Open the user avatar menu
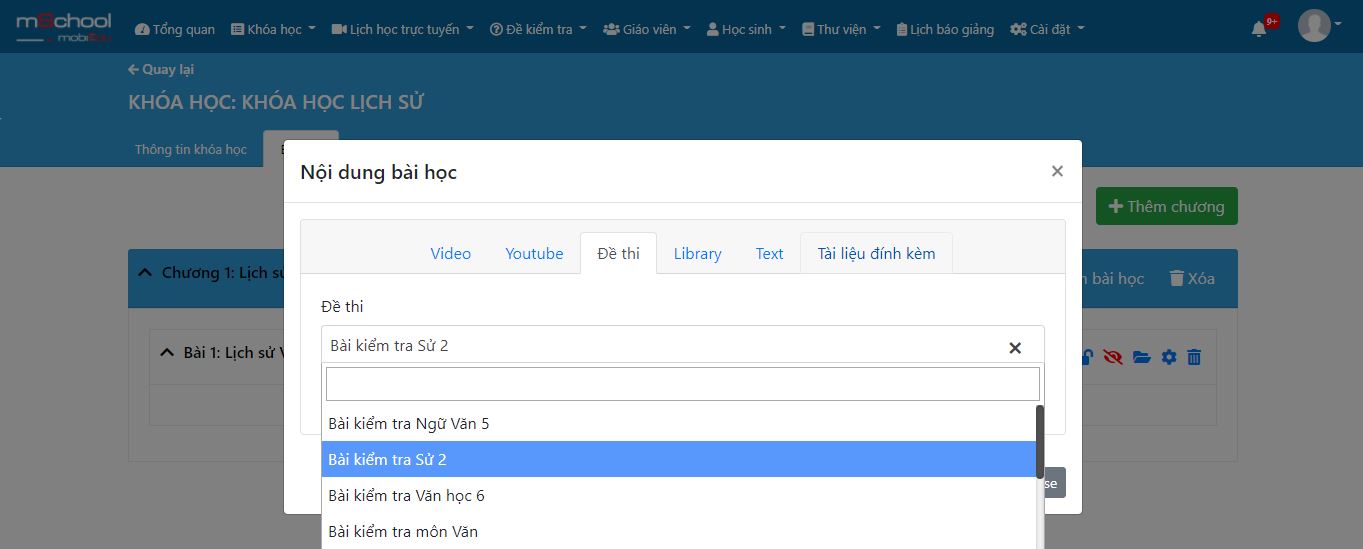Screen dimensions: 1363x549 coord(1319,26)
